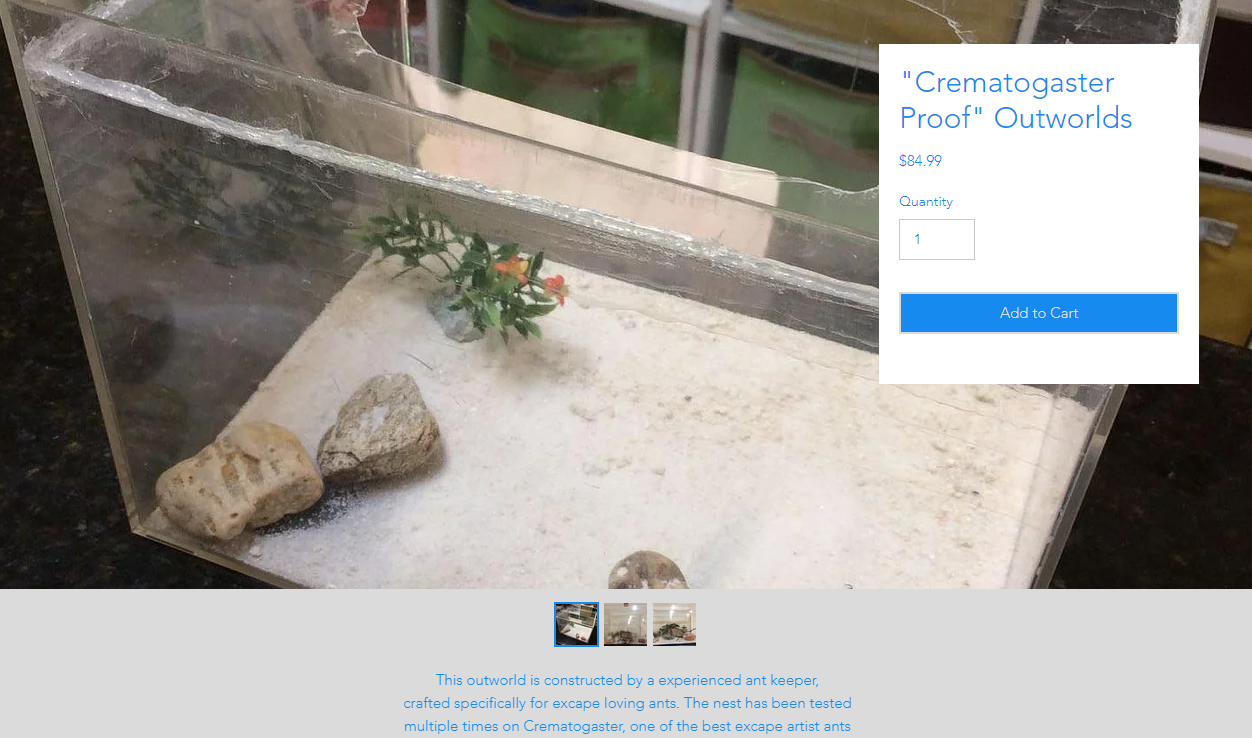Add the outworld to cart
This screenshot has width=1252, height=738.
[1038, 313]
